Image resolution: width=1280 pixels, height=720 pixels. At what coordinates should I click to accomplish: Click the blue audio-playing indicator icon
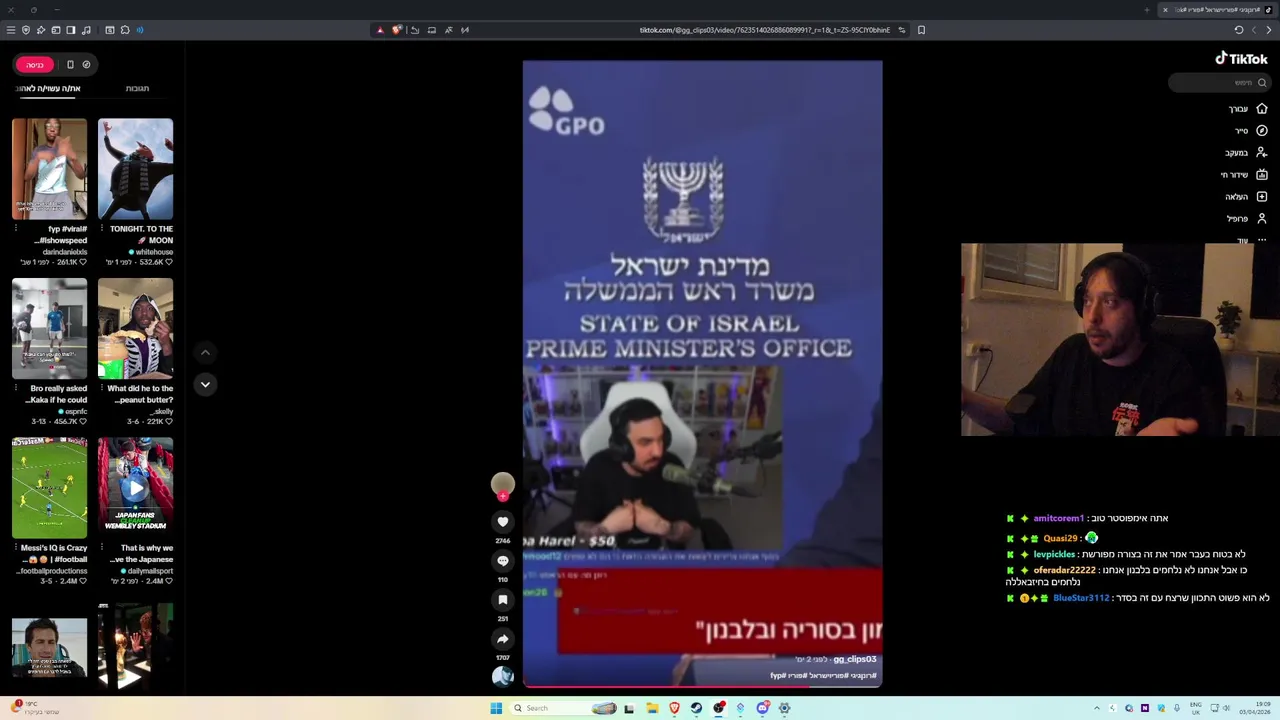tap(139, 30)
